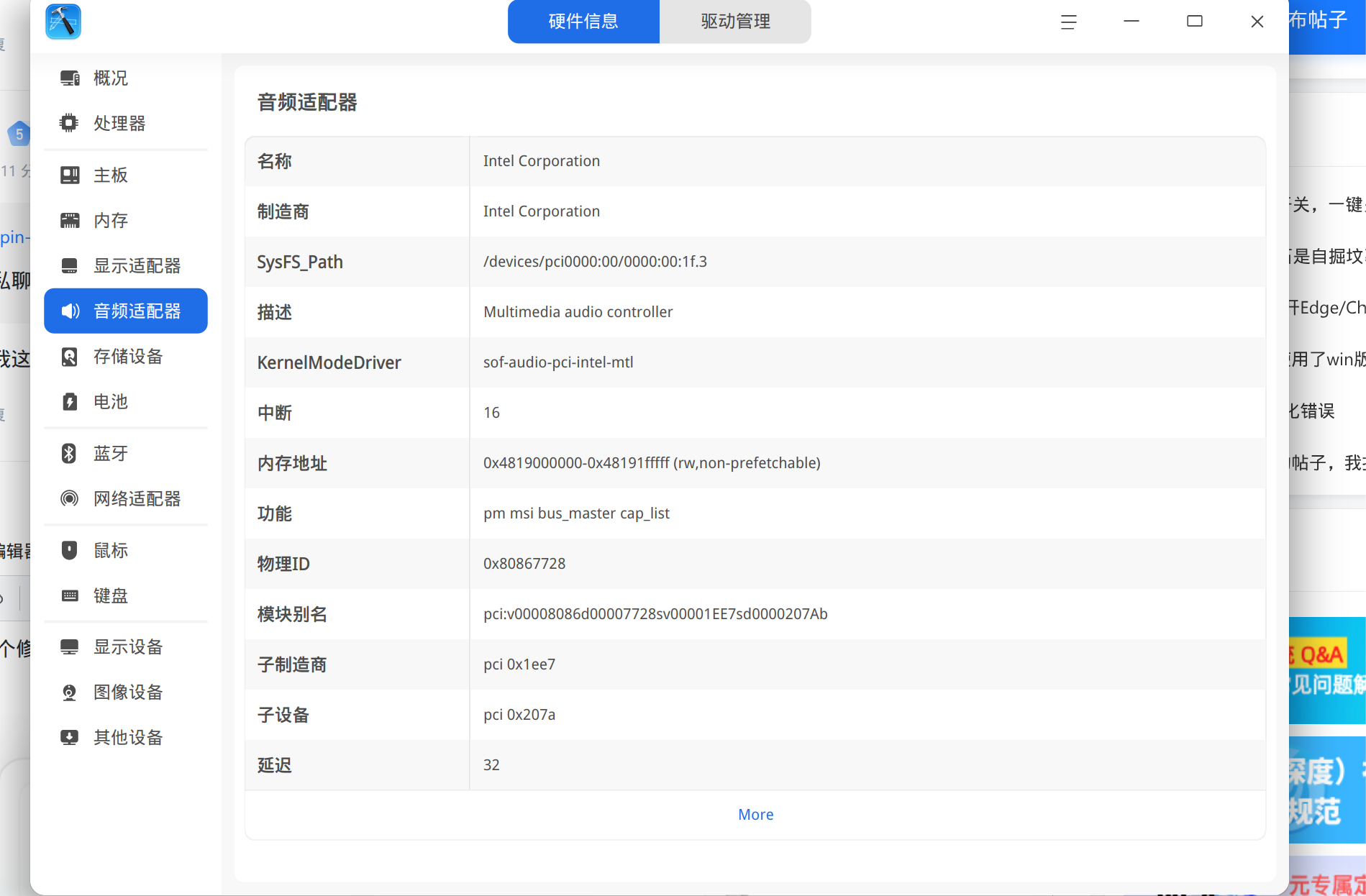This screenshot has height=896, width=1366.
Task: Select the 显示设备 monitor icon
Action: click(x=70, y=647)
